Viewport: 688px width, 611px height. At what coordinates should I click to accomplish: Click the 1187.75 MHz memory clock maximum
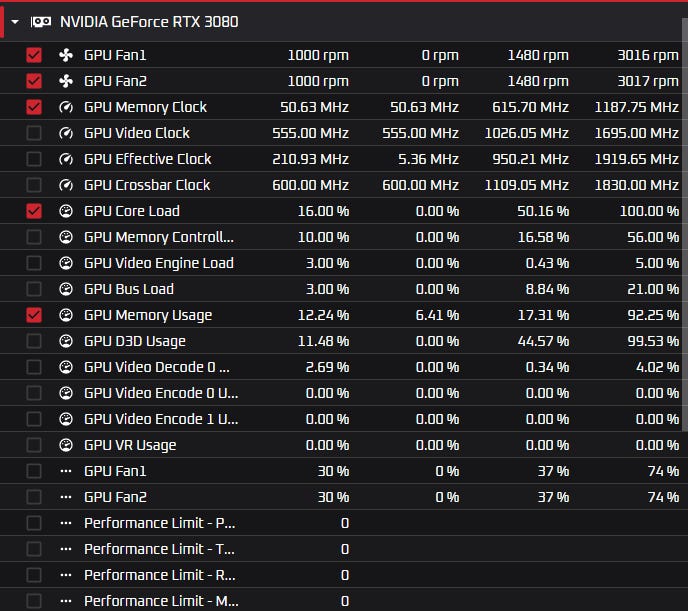[636, 107]
